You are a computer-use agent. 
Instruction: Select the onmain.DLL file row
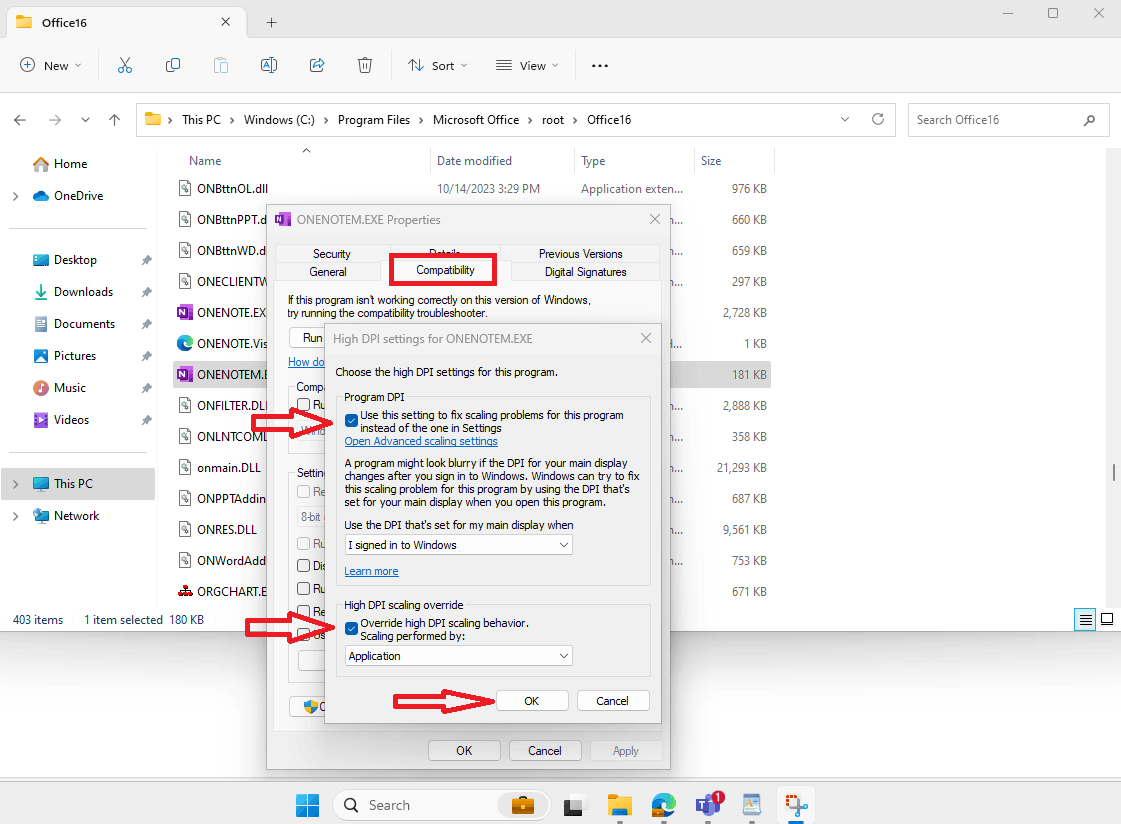(x=229, y=467)
